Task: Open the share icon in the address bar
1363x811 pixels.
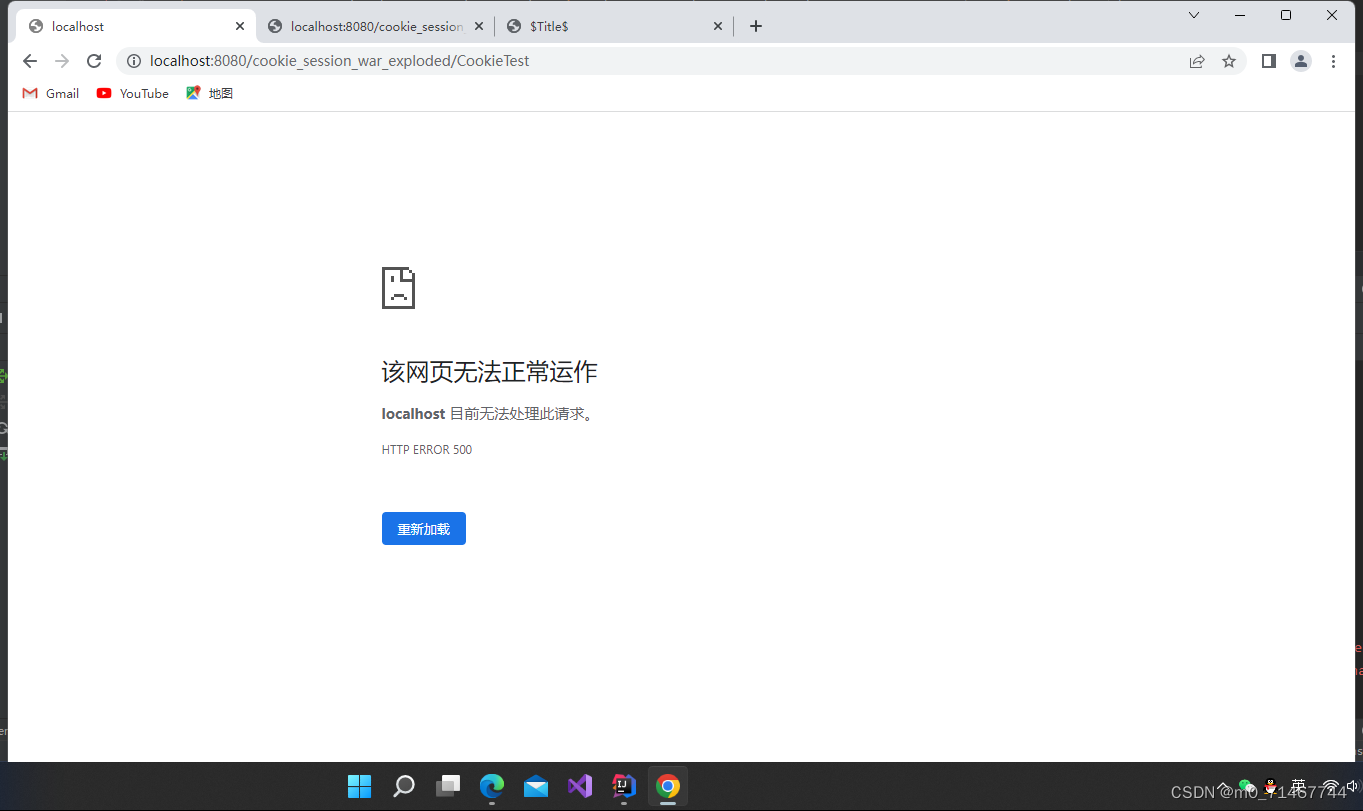Action: click(1196, 61)
